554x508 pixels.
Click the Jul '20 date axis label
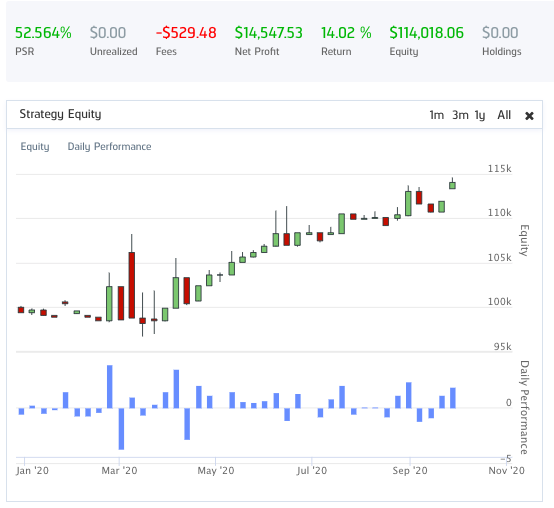(x=312, y=471)
